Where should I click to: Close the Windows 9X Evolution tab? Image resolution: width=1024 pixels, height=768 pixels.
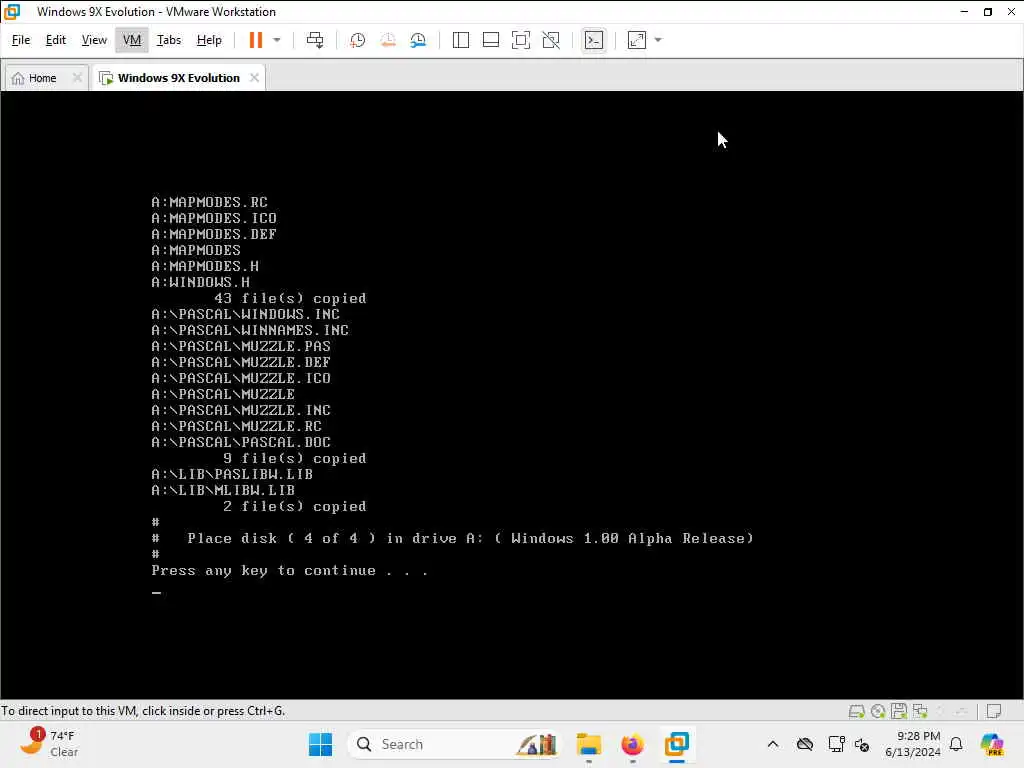click(x=254, y=78)
